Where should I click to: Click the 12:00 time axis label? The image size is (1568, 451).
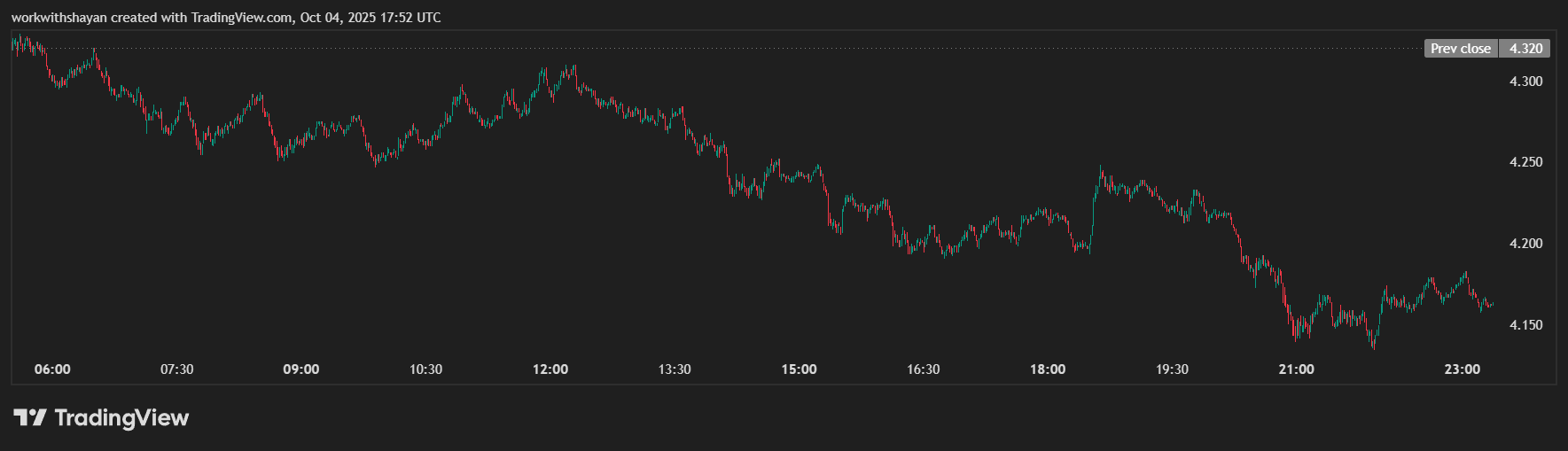pos(550,369)
